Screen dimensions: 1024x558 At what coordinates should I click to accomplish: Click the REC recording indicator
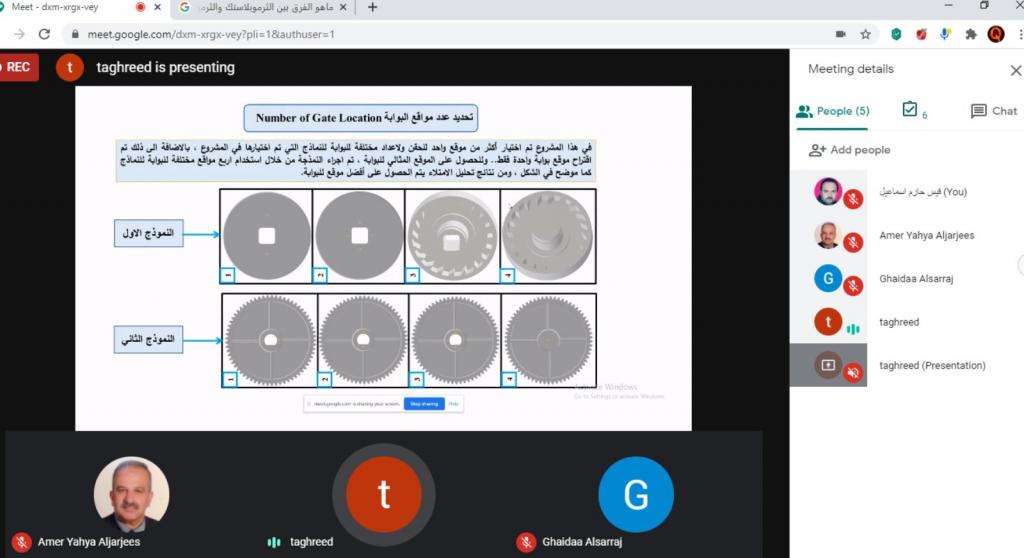click(17, 67)
